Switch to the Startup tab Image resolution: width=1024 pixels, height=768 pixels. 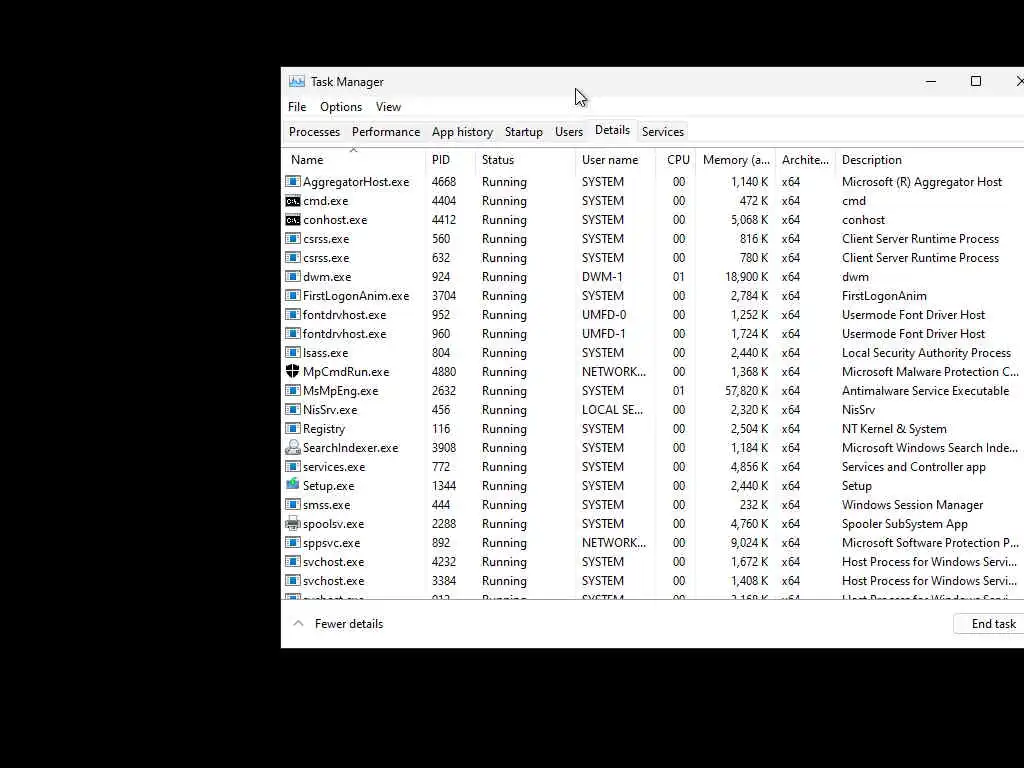pyautogui.click(x=524, y=131)
